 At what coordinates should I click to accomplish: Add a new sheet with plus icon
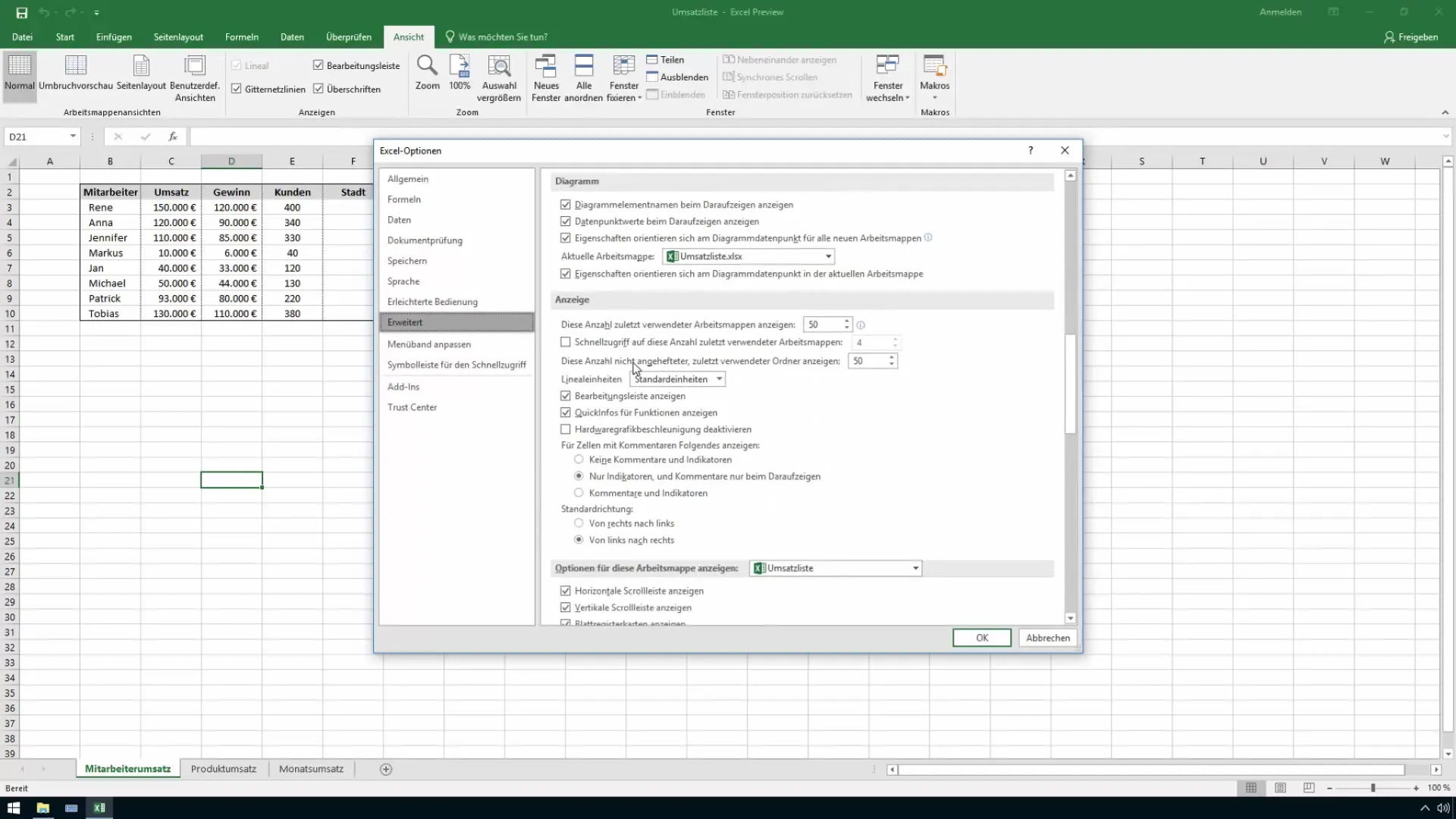click(x=386, y=769)
